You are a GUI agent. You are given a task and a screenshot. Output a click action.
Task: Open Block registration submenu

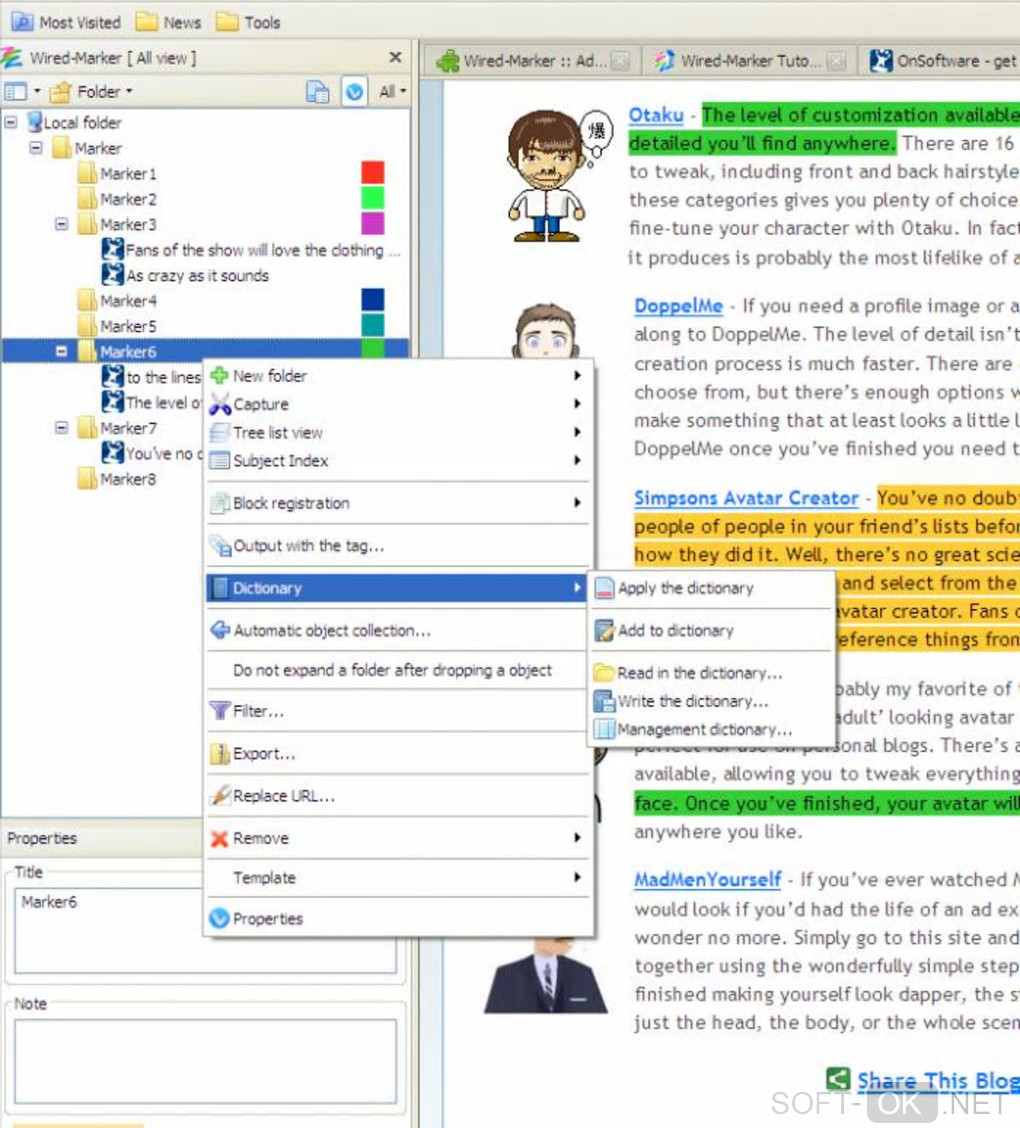click(x=398, y=503)
